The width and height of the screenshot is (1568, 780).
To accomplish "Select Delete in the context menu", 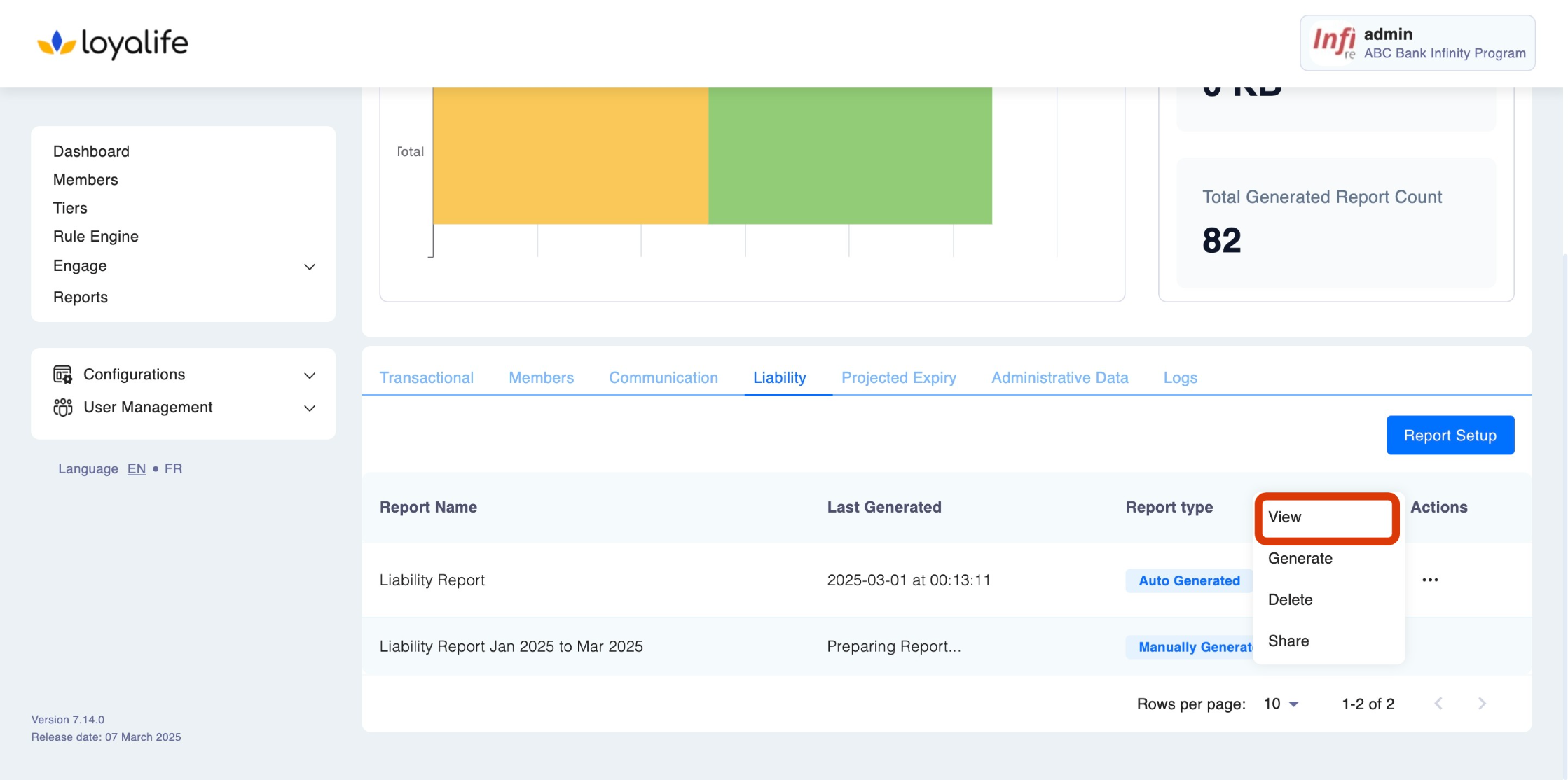I will tap(1290, 599).
